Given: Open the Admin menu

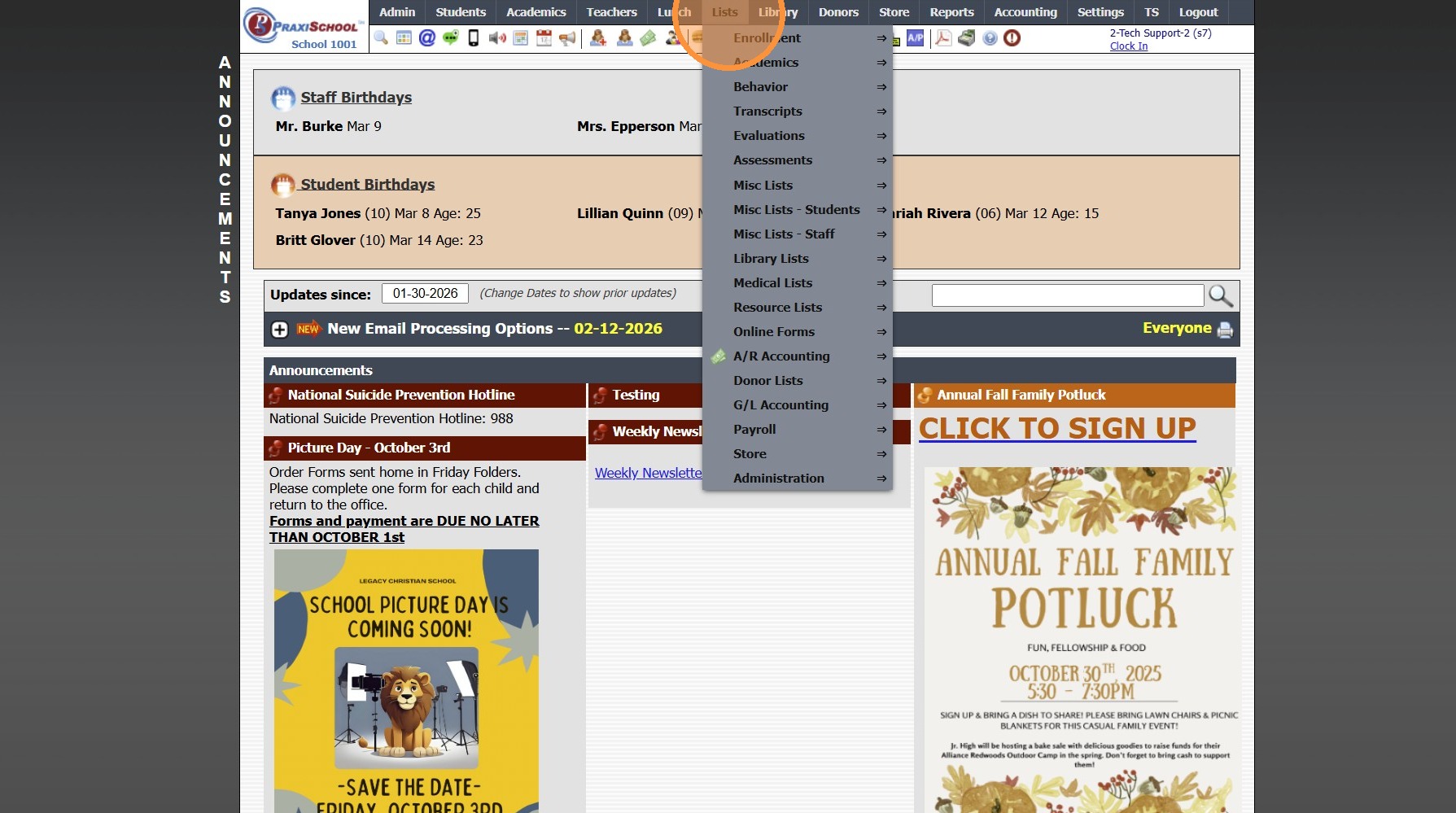Looking at the screenshot, I should (397, 12).
